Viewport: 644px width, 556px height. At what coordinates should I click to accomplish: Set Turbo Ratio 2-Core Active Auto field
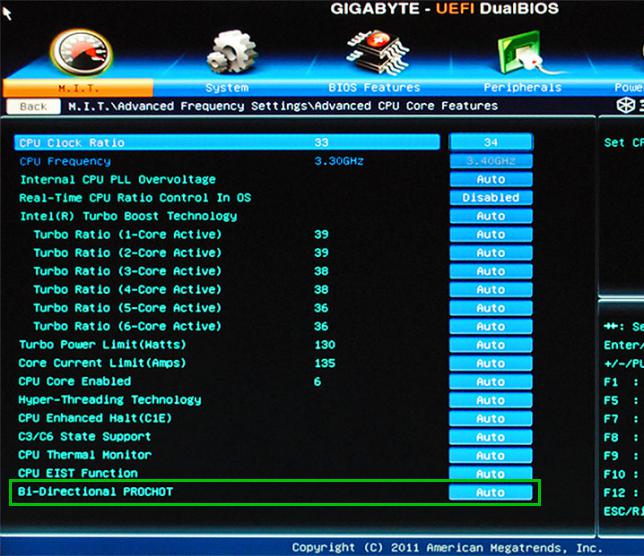coord(491,253)
